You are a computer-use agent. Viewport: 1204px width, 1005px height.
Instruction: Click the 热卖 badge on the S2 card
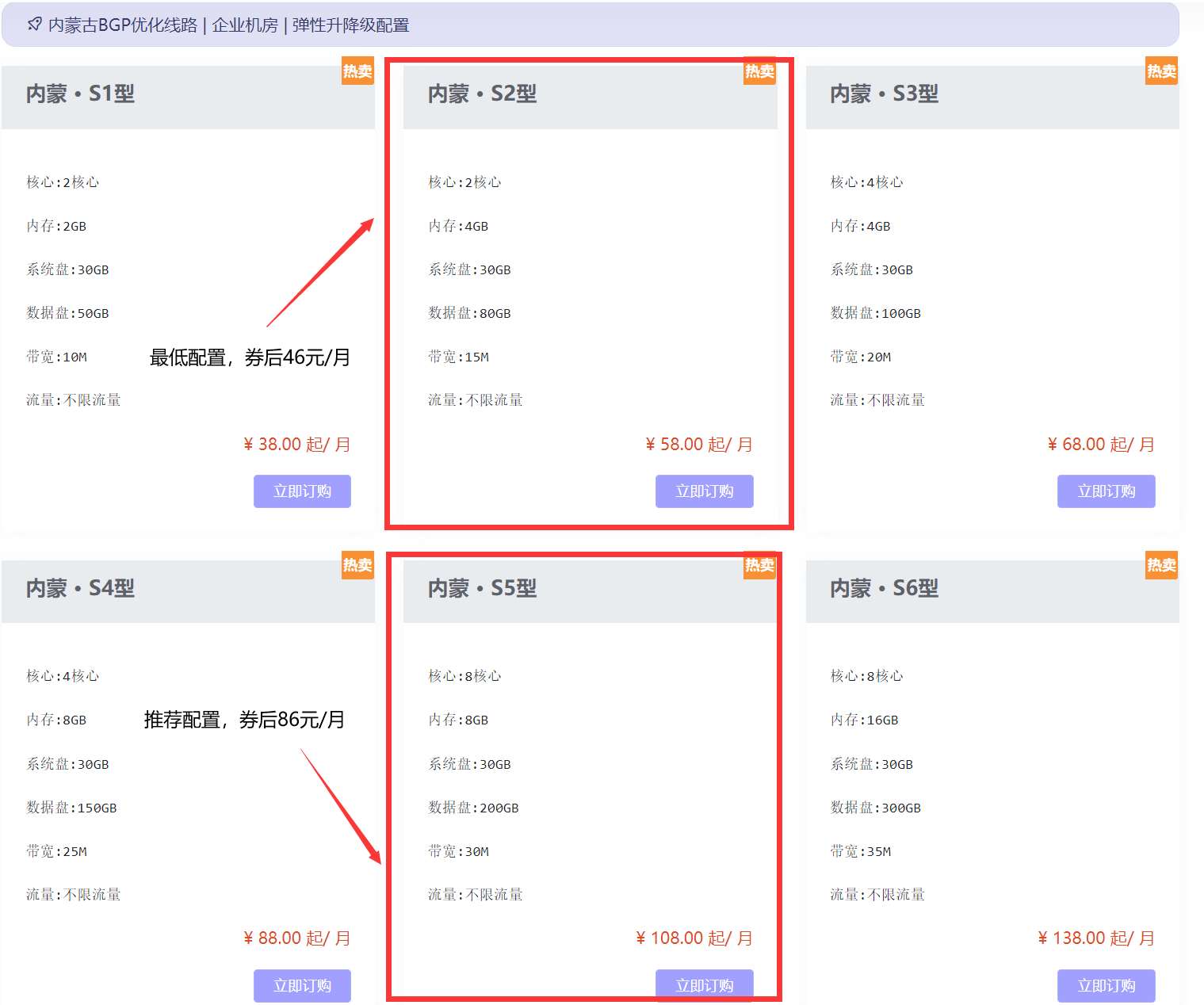(759, 71)
